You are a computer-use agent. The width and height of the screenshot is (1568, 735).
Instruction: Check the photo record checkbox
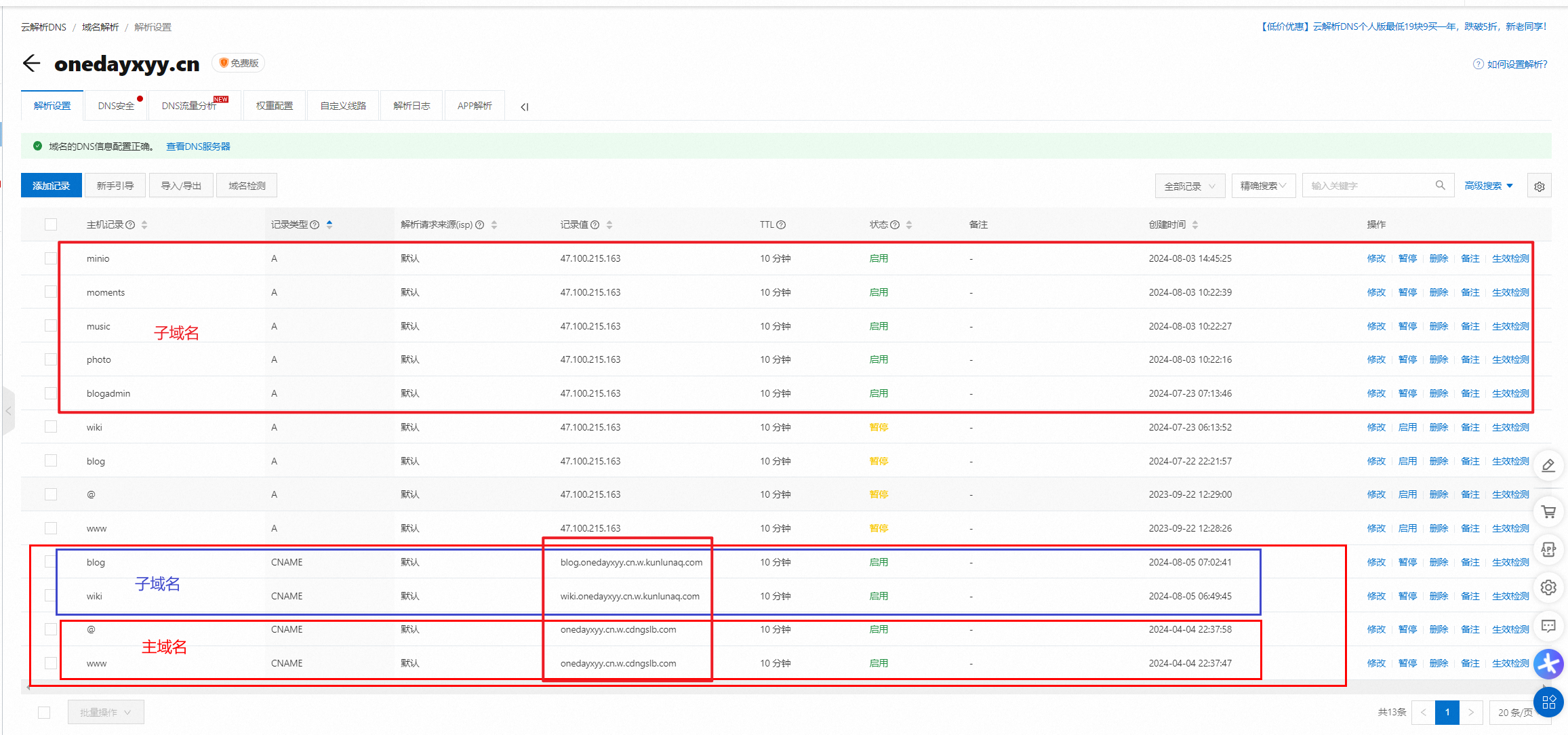51,359
